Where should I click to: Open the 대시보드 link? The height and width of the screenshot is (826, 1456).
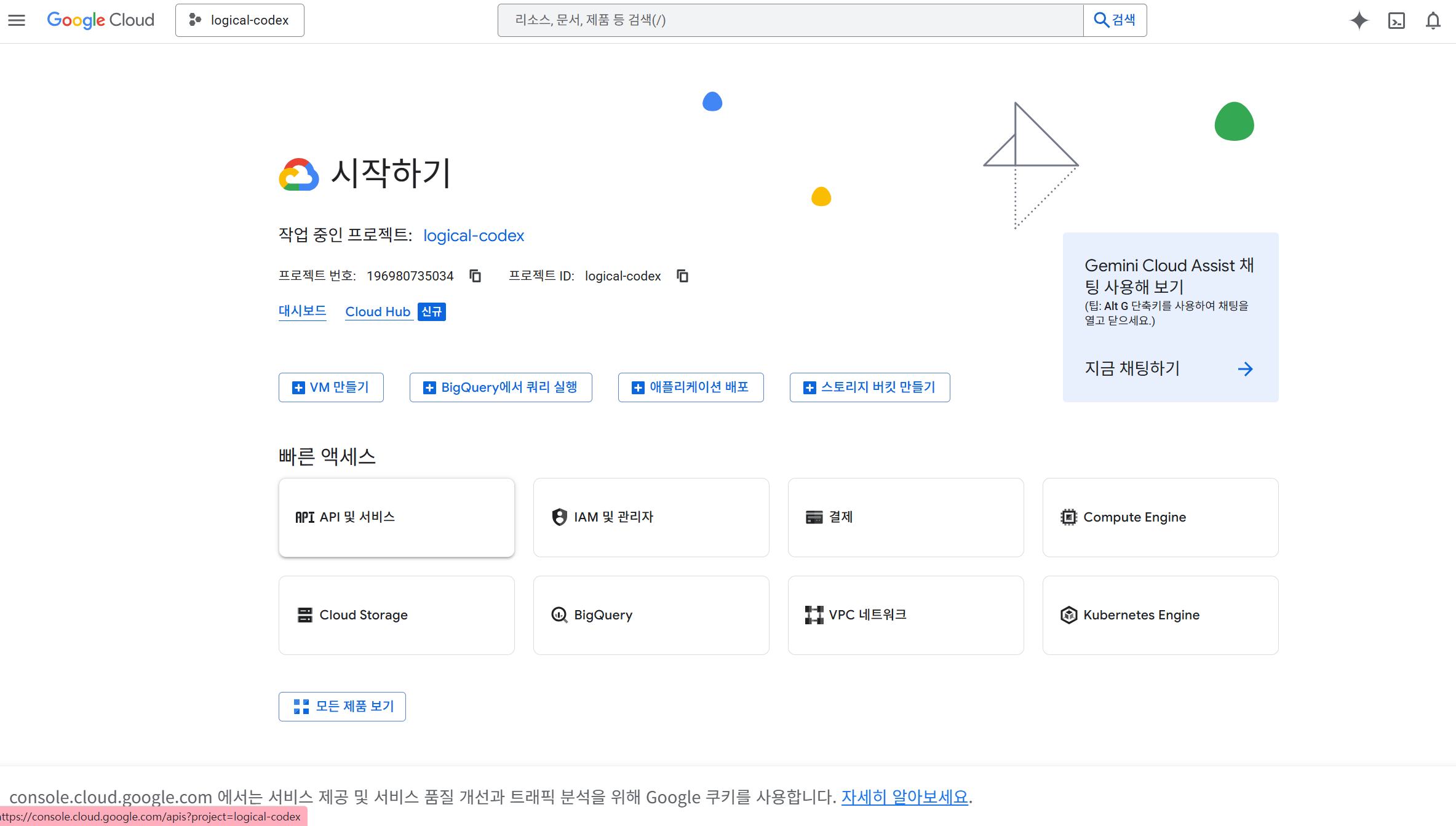pyautogui.click(x=302, y=311)
